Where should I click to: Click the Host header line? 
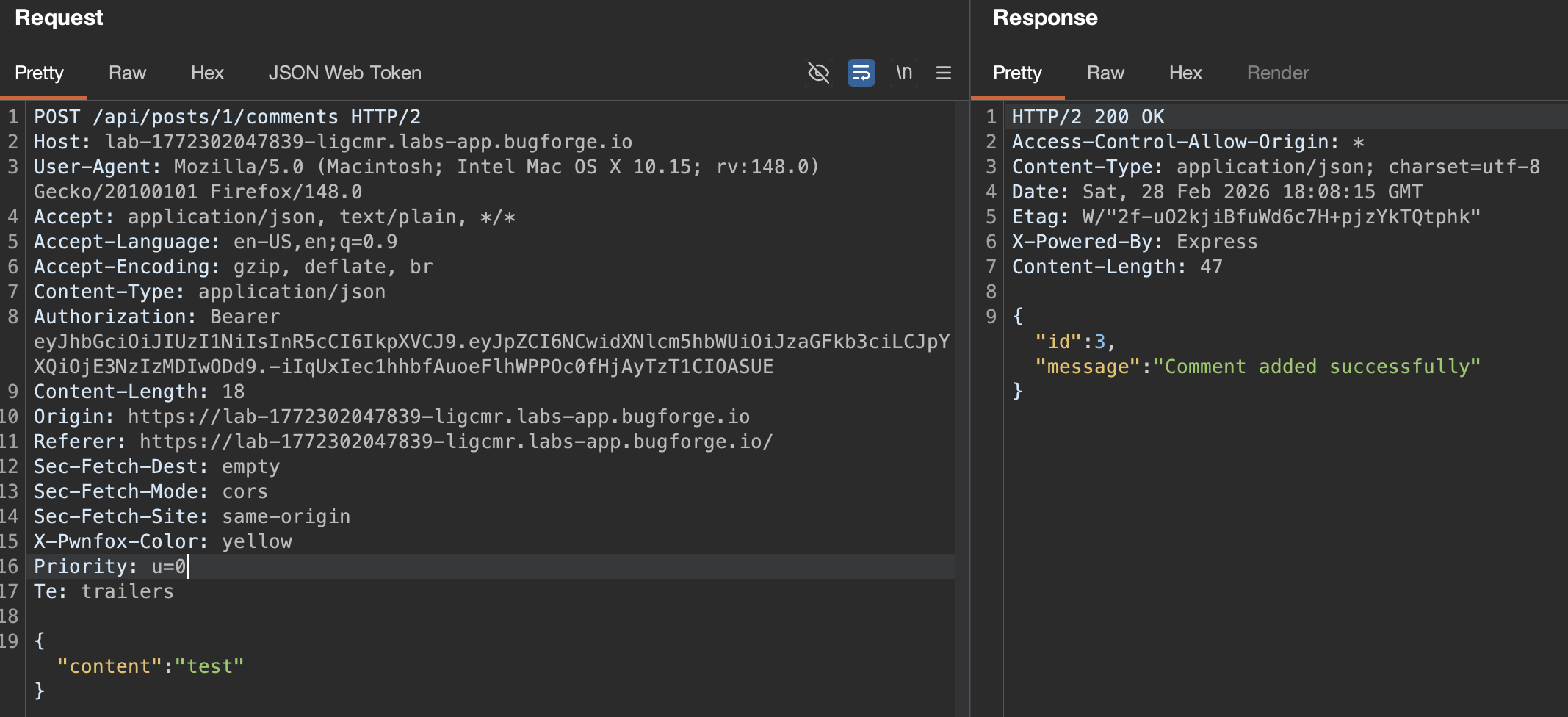(333, 142)
